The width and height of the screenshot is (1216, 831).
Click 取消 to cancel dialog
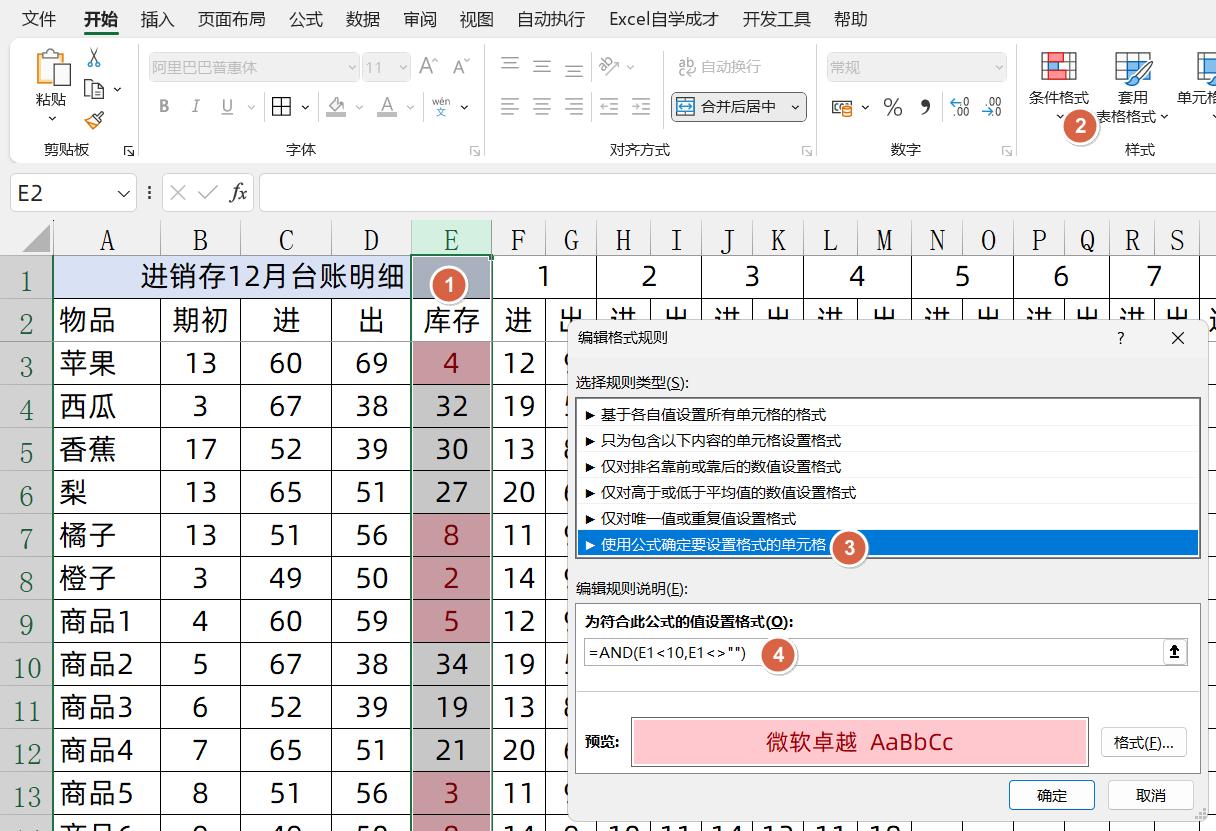[1151, 795]
